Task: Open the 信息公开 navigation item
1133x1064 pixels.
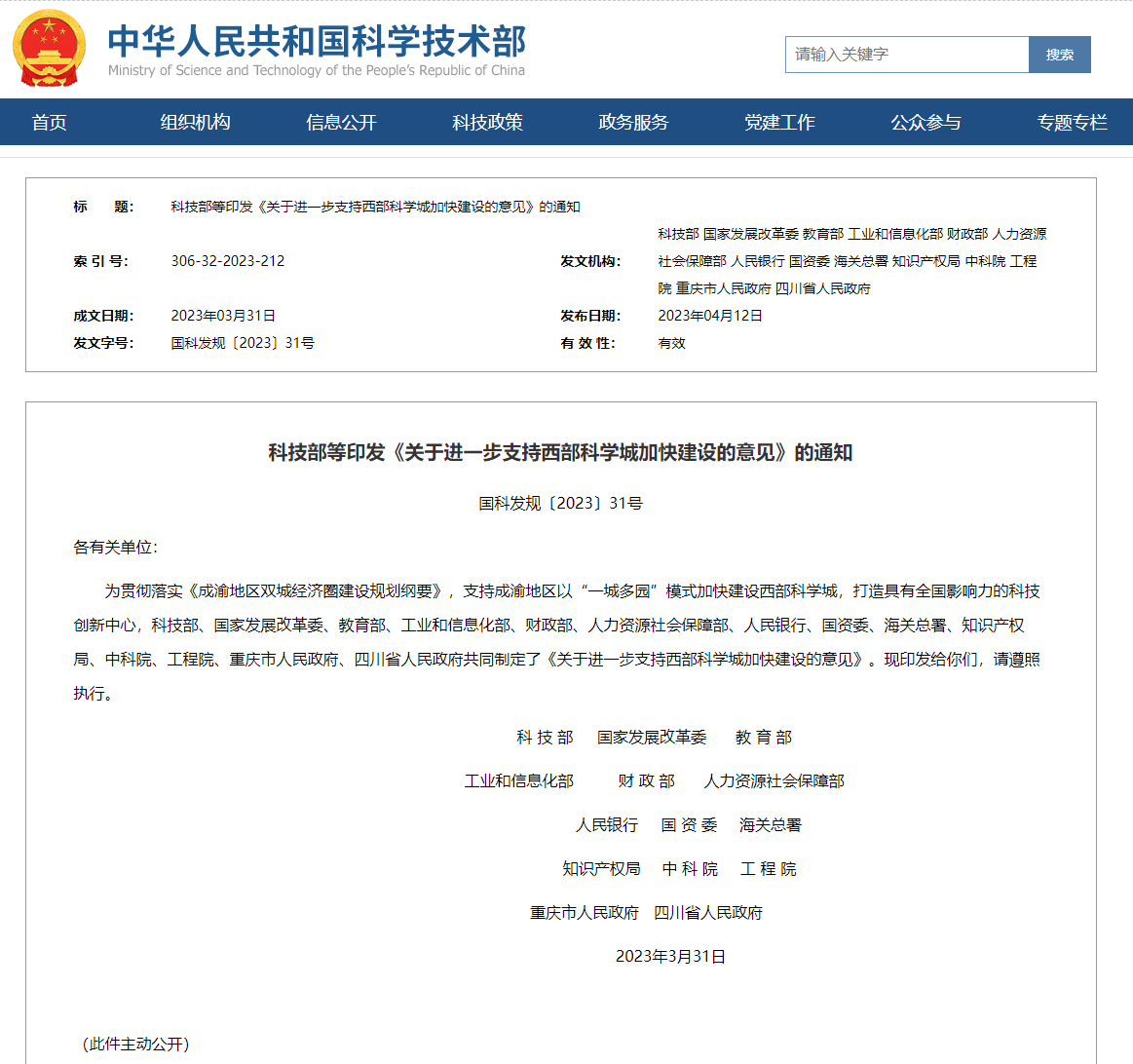Action: [341, 122]
